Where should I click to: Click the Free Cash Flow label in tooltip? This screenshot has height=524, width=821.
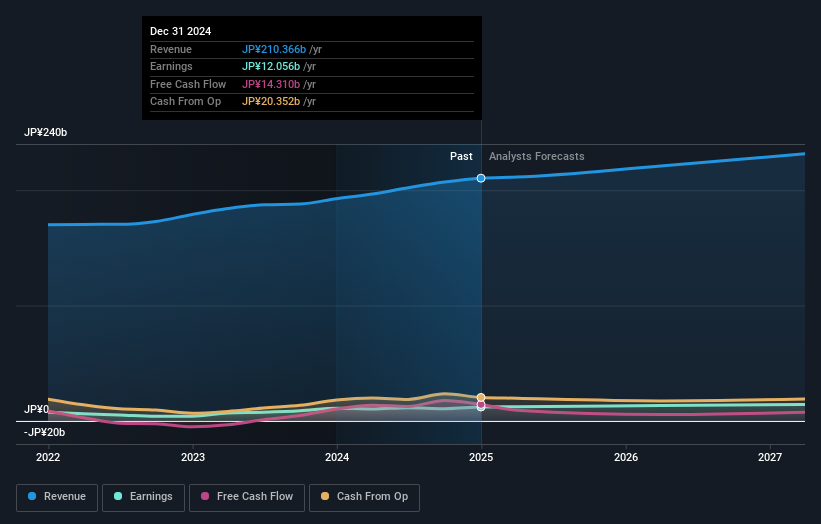coord(188,84)
